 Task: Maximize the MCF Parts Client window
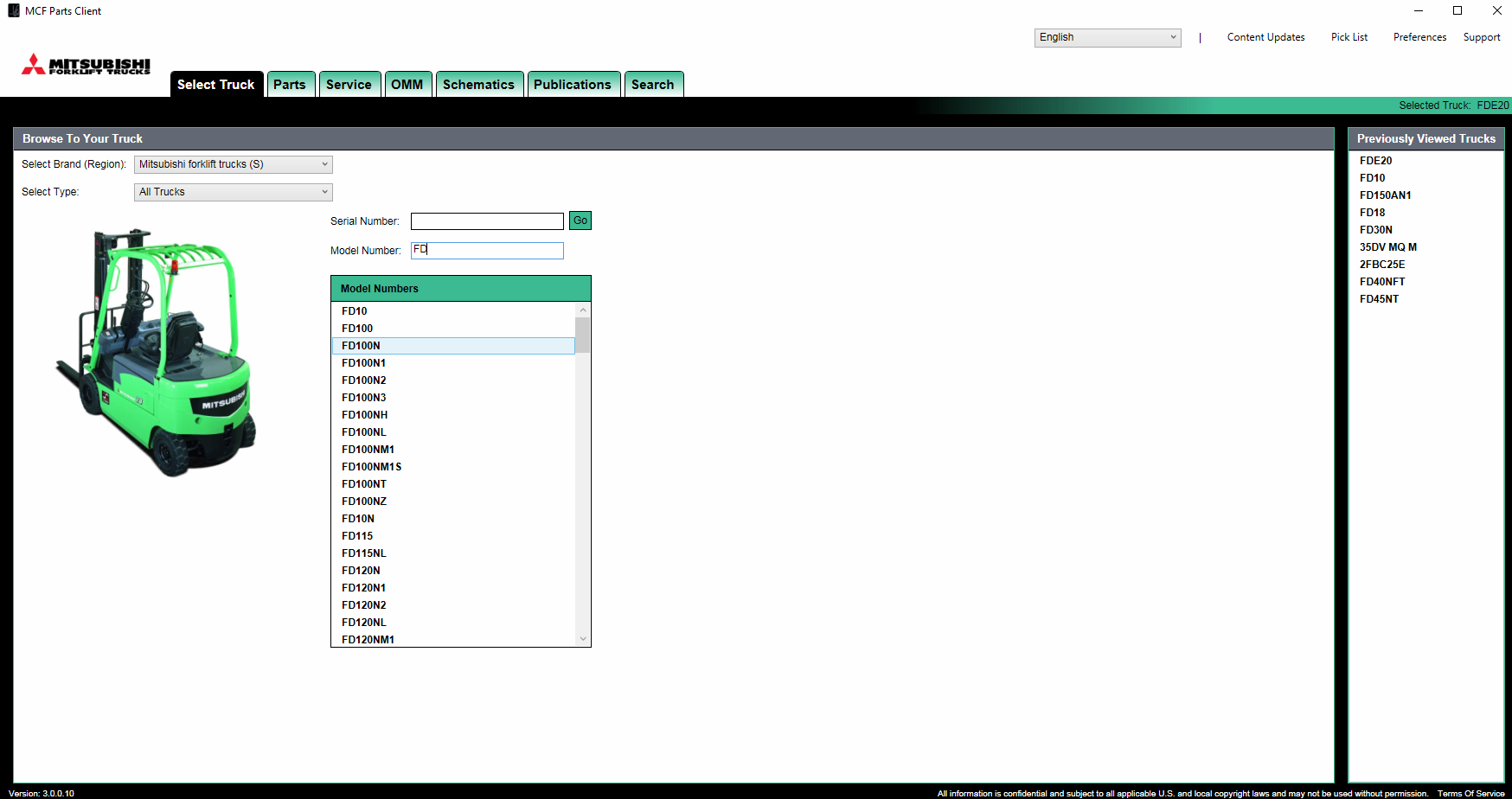pyautogui.click(x=1458, y=10)
